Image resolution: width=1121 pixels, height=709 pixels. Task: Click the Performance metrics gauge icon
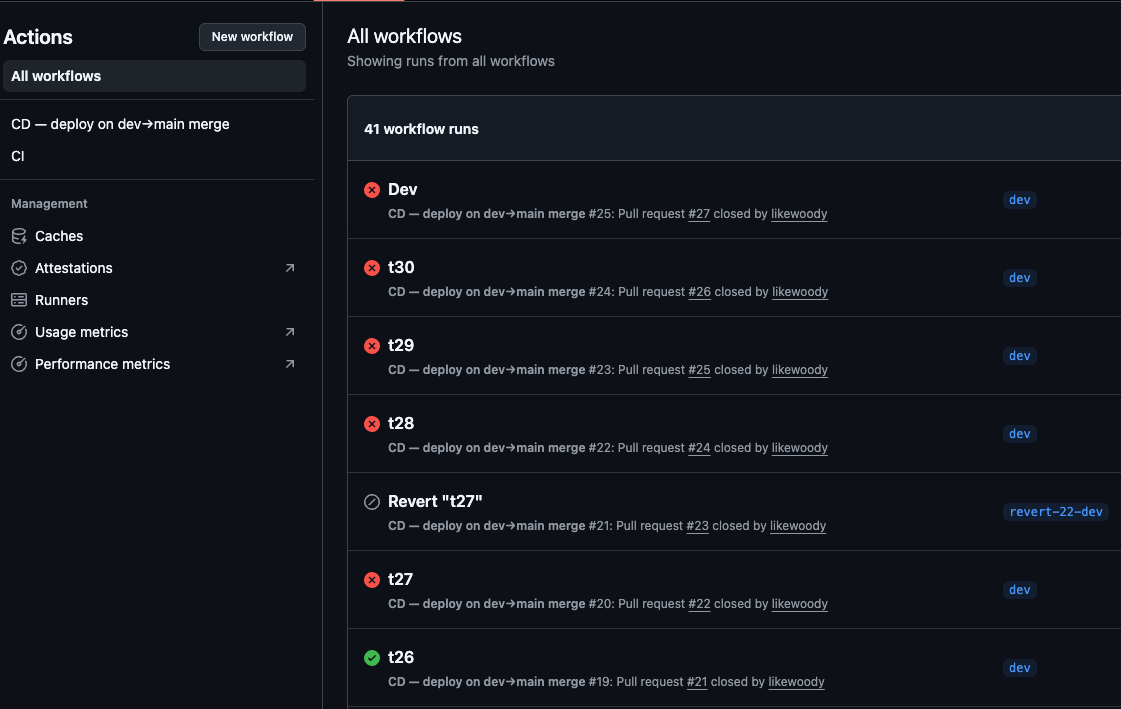(18, 364)
